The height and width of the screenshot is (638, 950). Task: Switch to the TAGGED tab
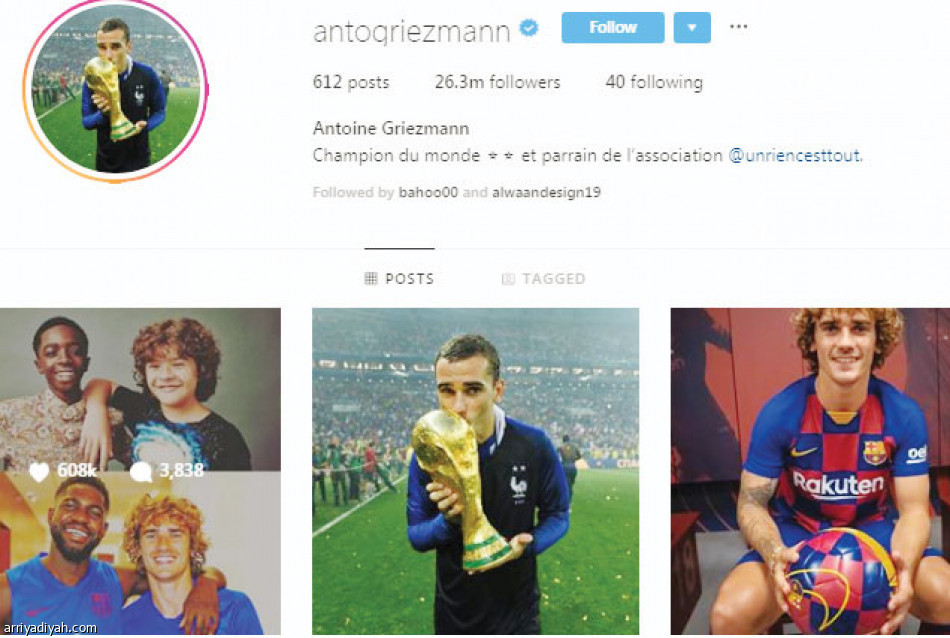point(543,279)
